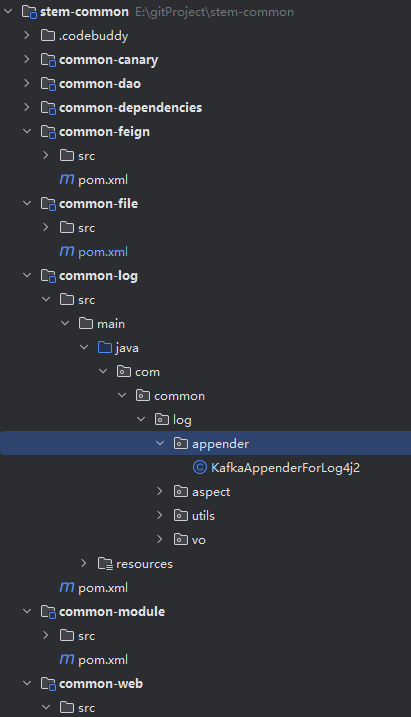Expand the .codebuddy folder

27,35
